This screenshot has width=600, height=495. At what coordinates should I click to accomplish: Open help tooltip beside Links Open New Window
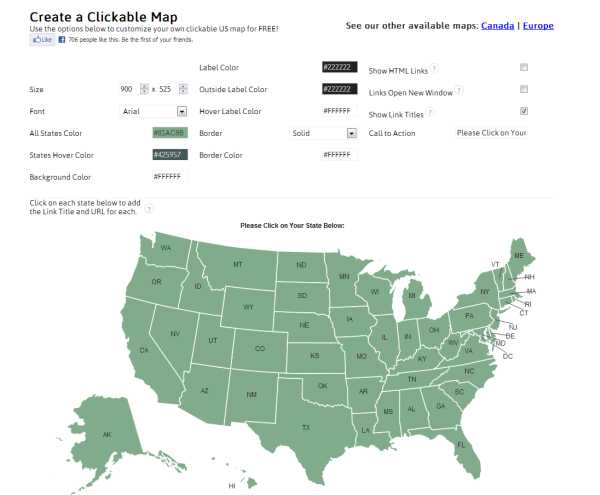point(459,90)
